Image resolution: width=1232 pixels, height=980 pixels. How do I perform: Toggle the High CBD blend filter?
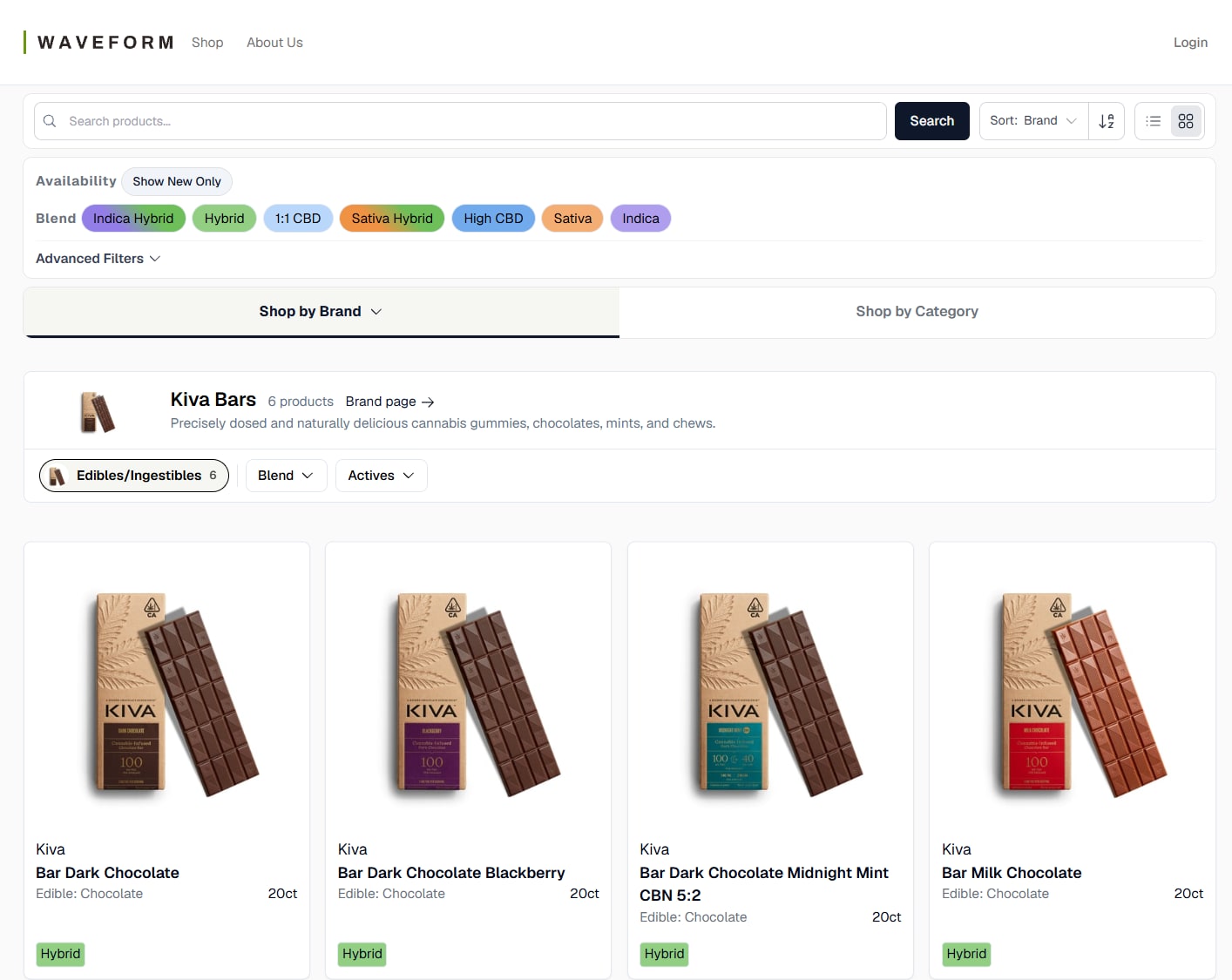493,219
